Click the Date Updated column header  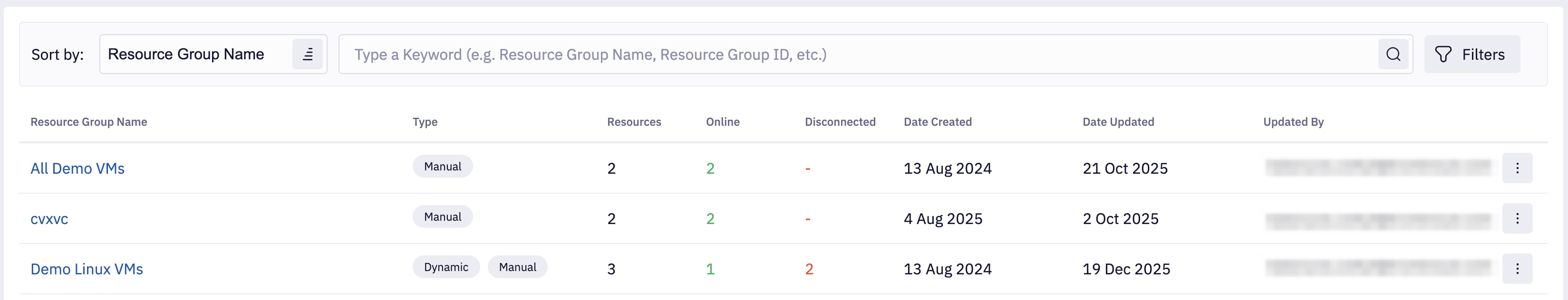point(1118,122)
